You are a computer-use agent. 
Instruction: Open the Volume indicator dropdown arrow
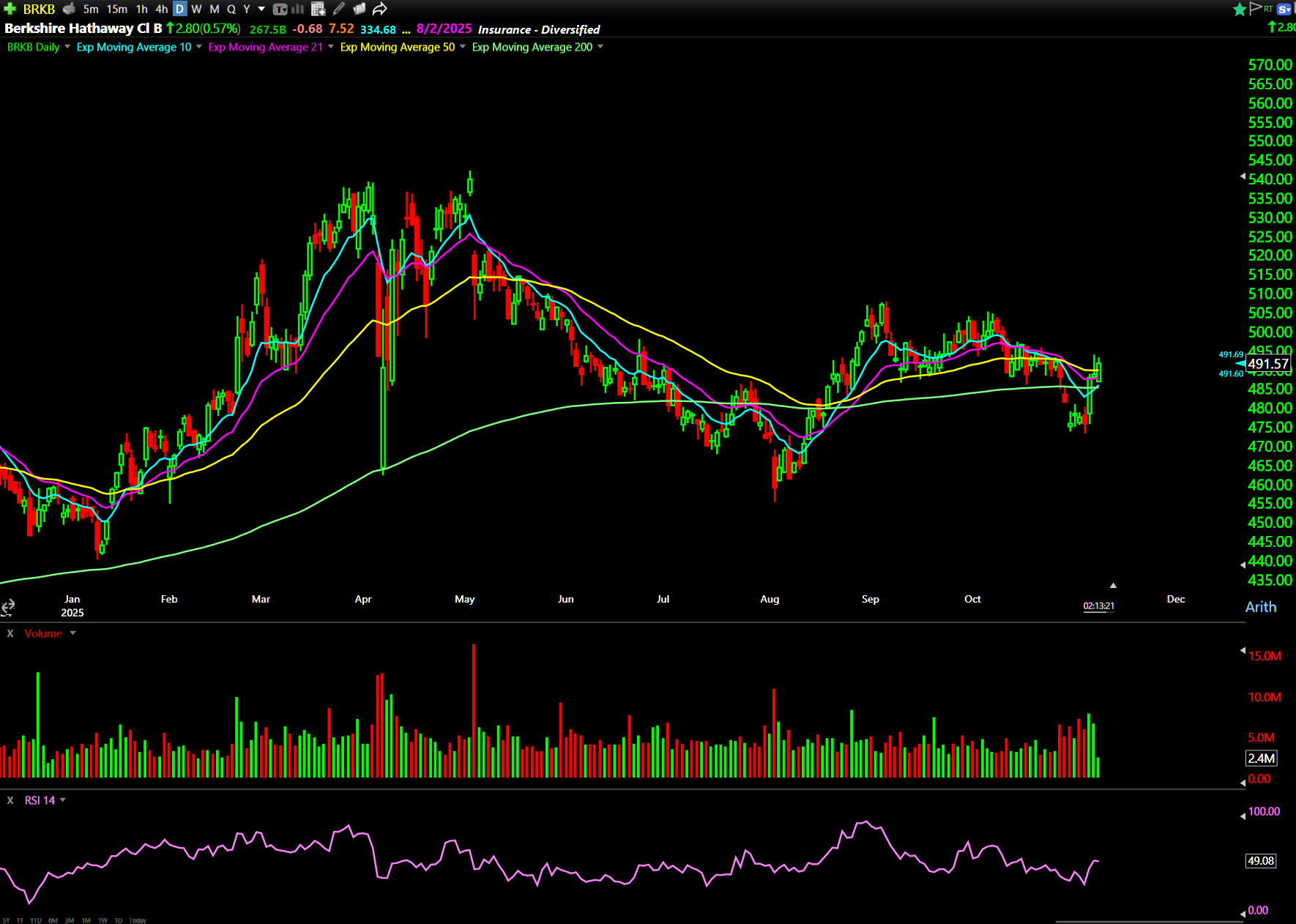coord(72,633)
